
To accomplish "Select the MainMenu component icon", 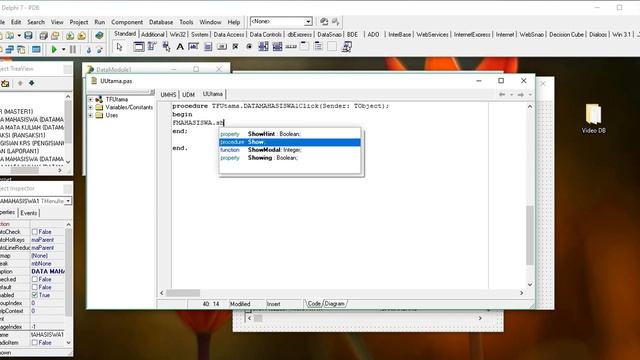I will point(152,47).
